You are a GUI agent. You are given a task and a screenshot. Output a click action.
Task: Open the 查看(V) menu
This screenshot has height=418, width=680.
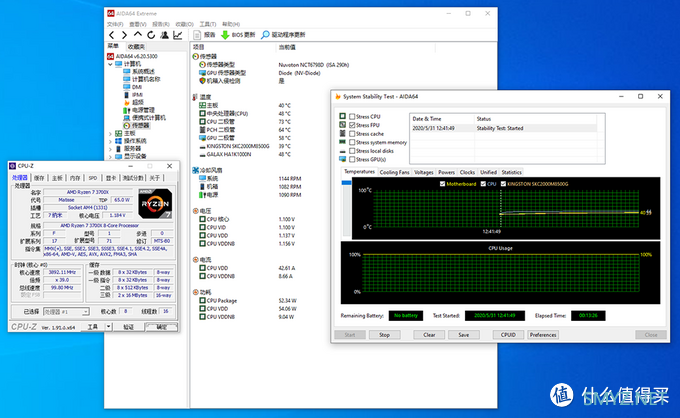click(x=138, y=24)
